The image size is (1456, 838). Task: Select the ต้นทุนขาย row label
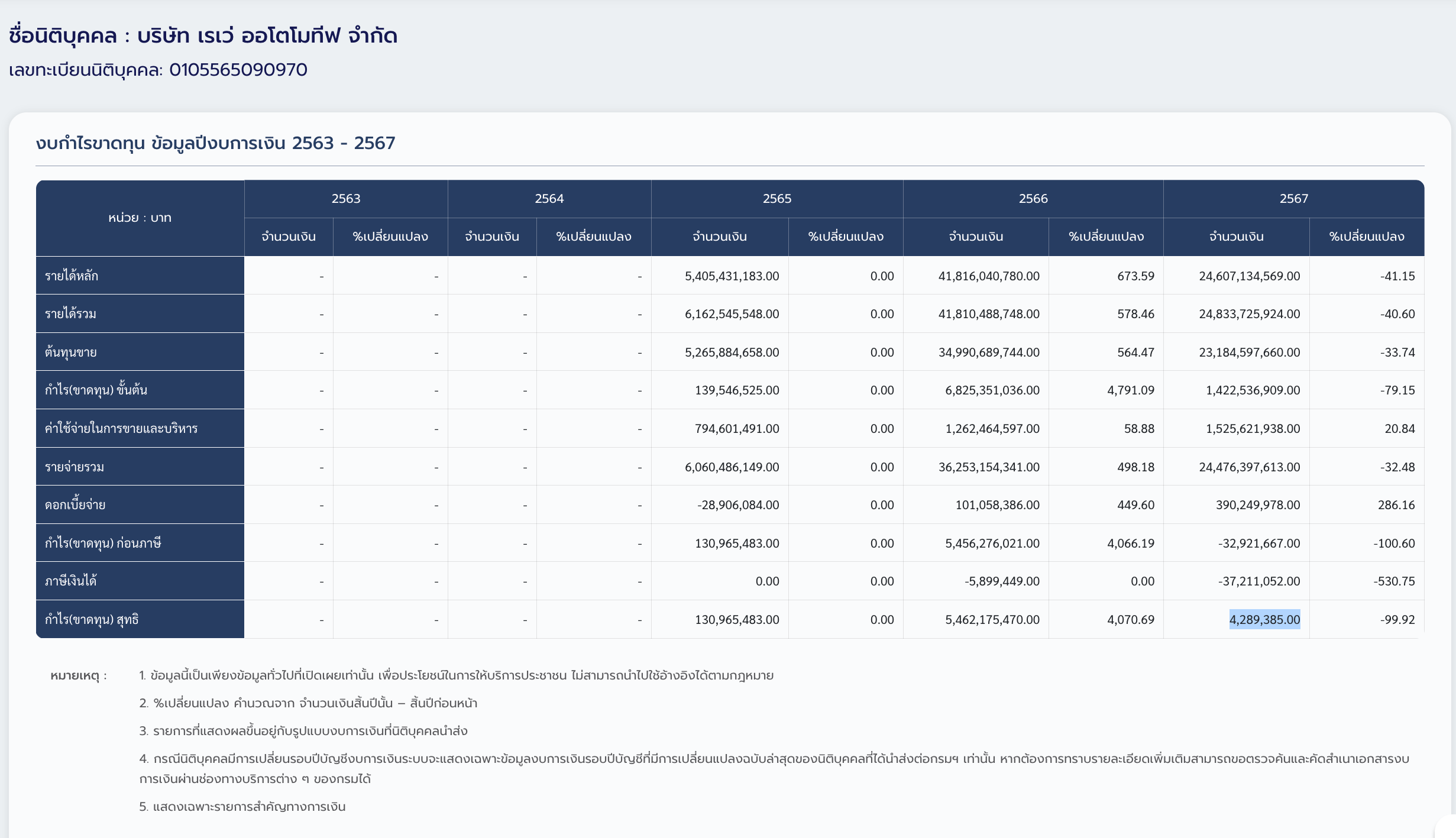coord(71,352)
